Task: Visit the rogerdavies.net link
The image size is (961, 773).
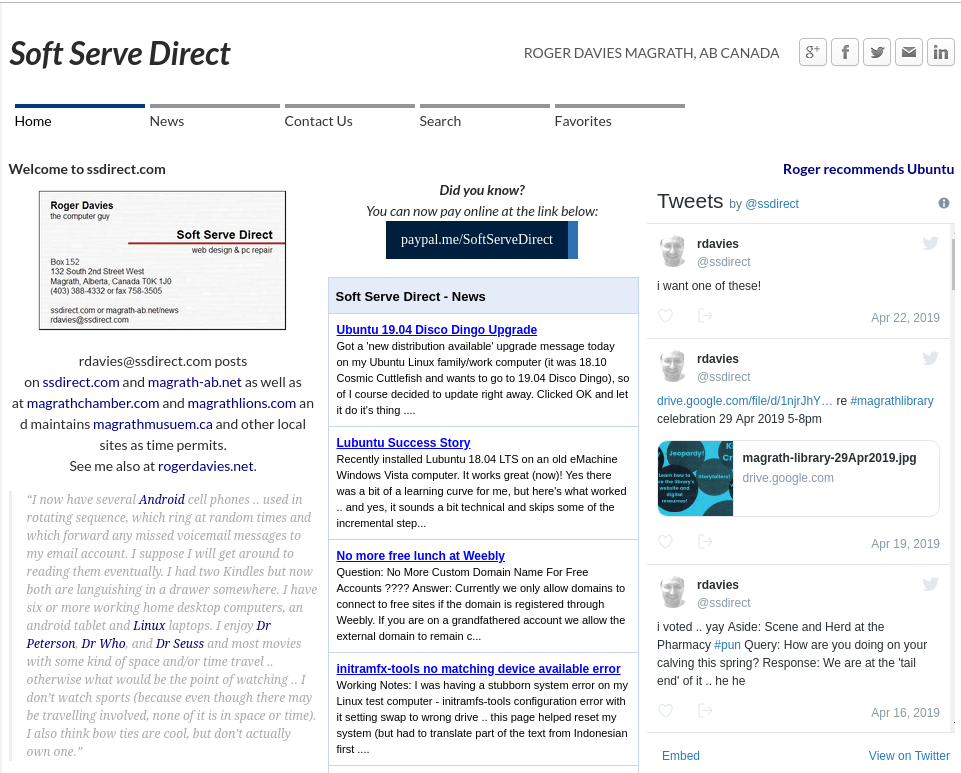Action: 205,466
